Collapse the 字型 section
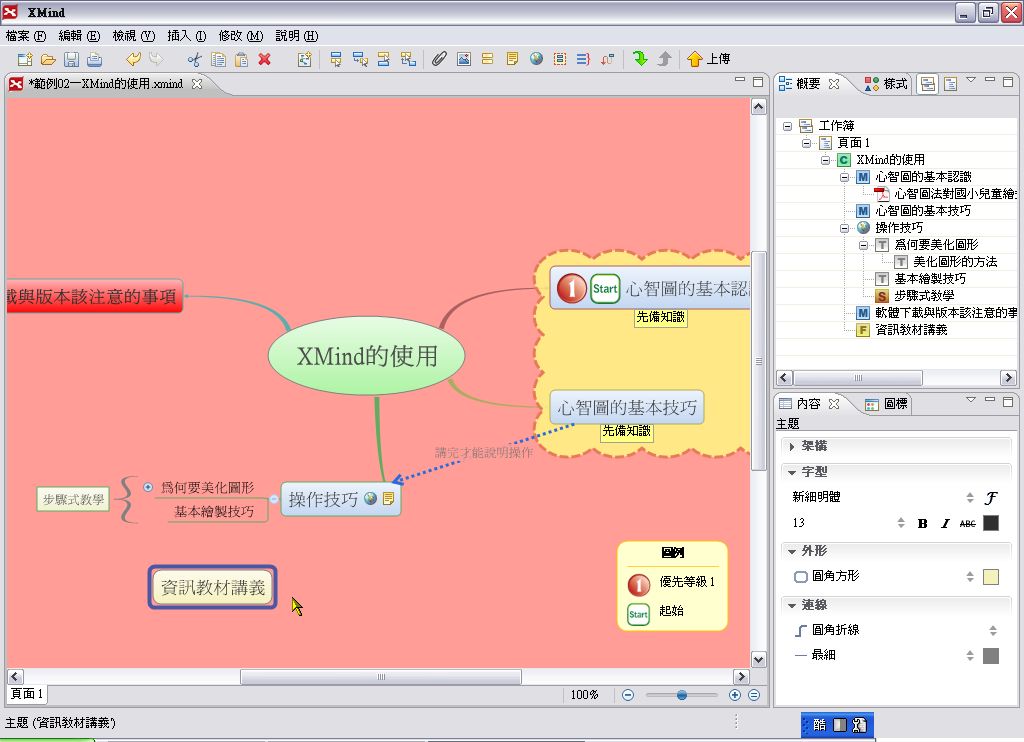The image size is (1024, 742). click(792, 472)
